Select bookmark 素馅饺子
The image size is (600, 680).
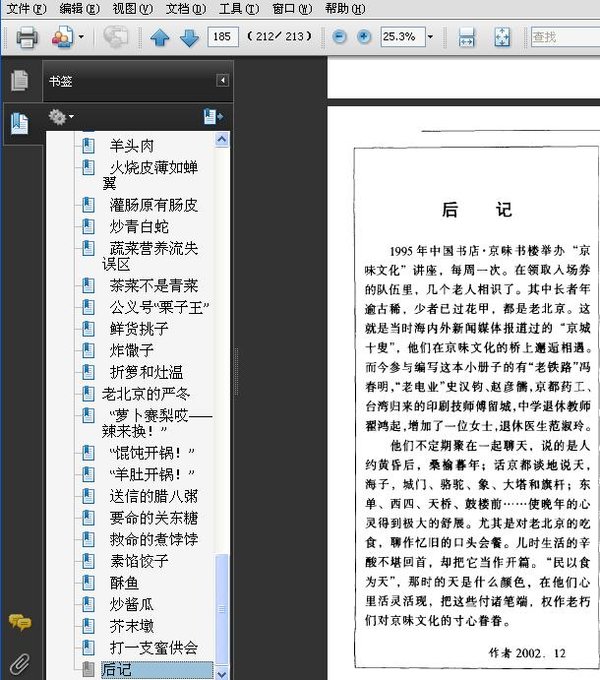139,561
